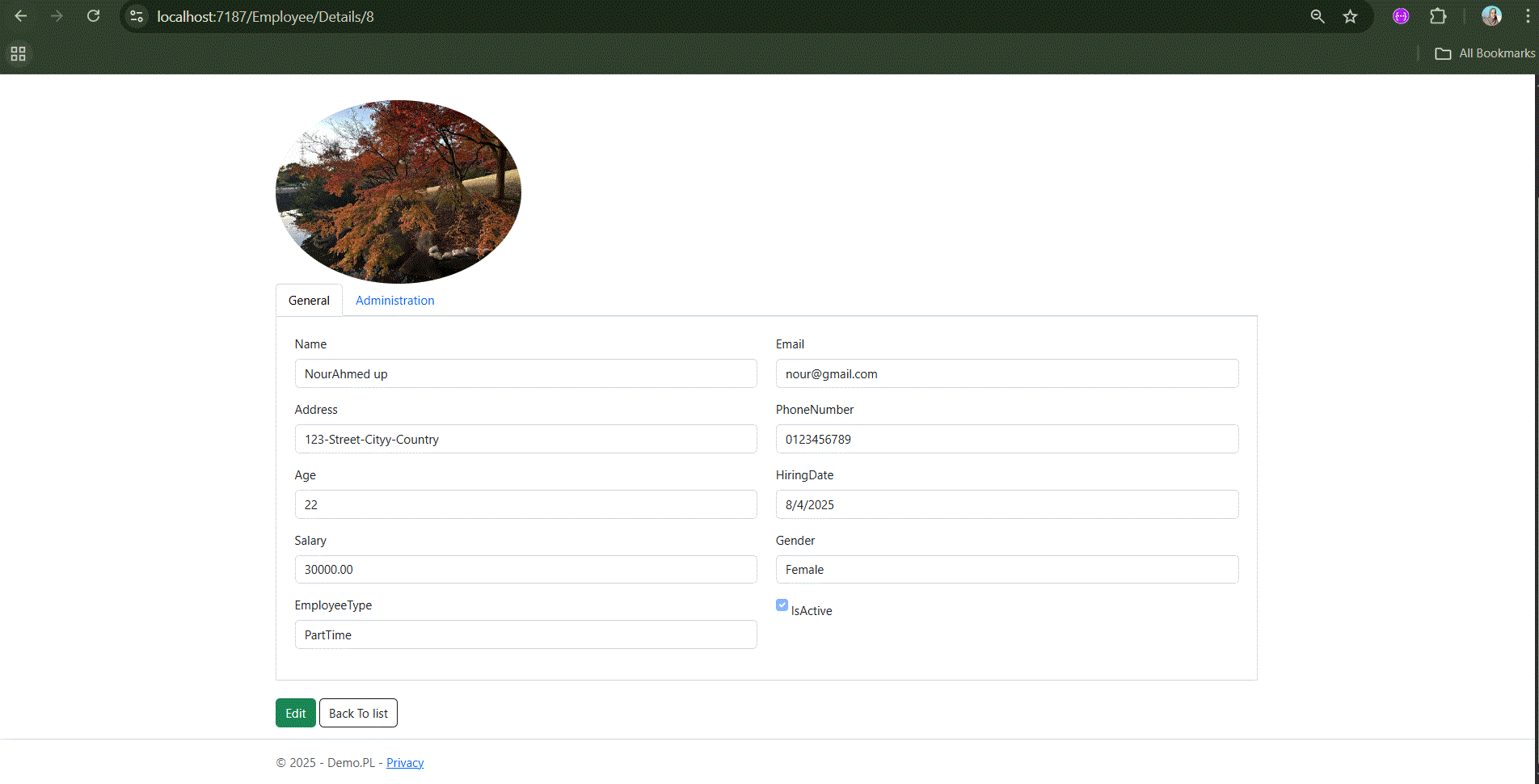Click the Name field showing NourAhmed up
The image size is (1539, 784).
pyautogui.click(x=526, y=373)
